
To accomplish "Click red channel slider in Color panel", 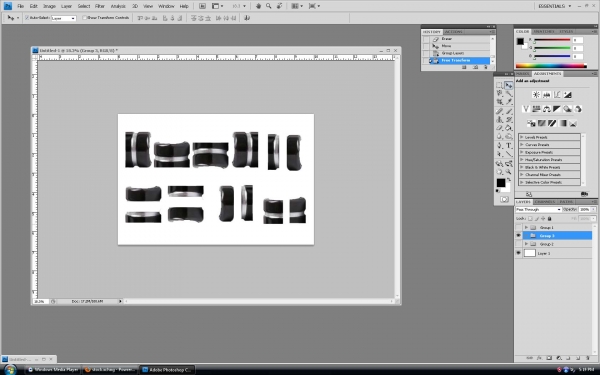I will click(552, 40).
